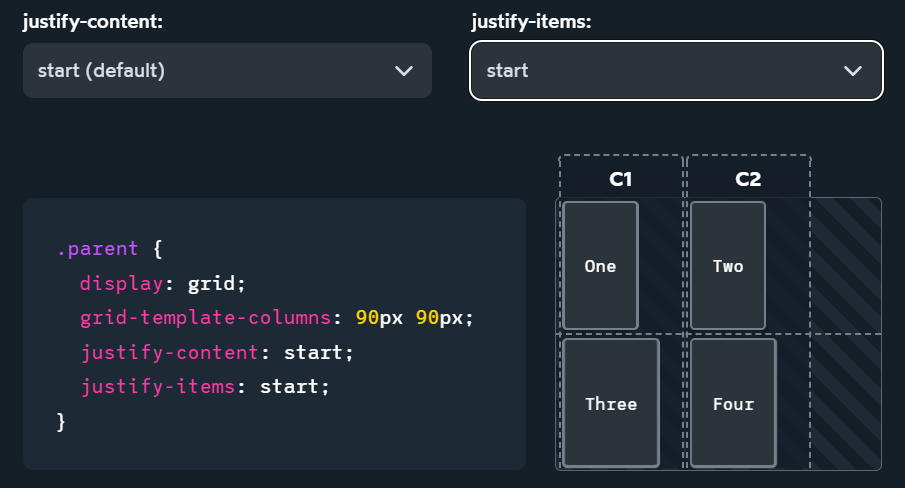Select grid item Two
905x488 pixels.
728,266
